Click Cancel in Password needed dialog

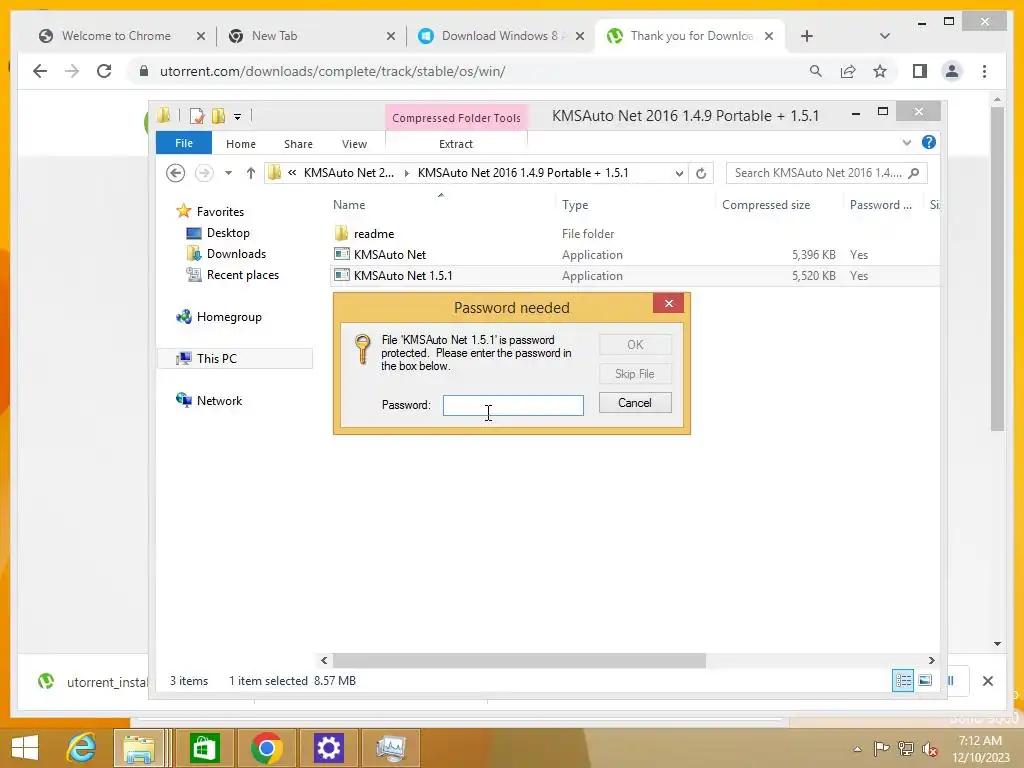pos(635,403)
